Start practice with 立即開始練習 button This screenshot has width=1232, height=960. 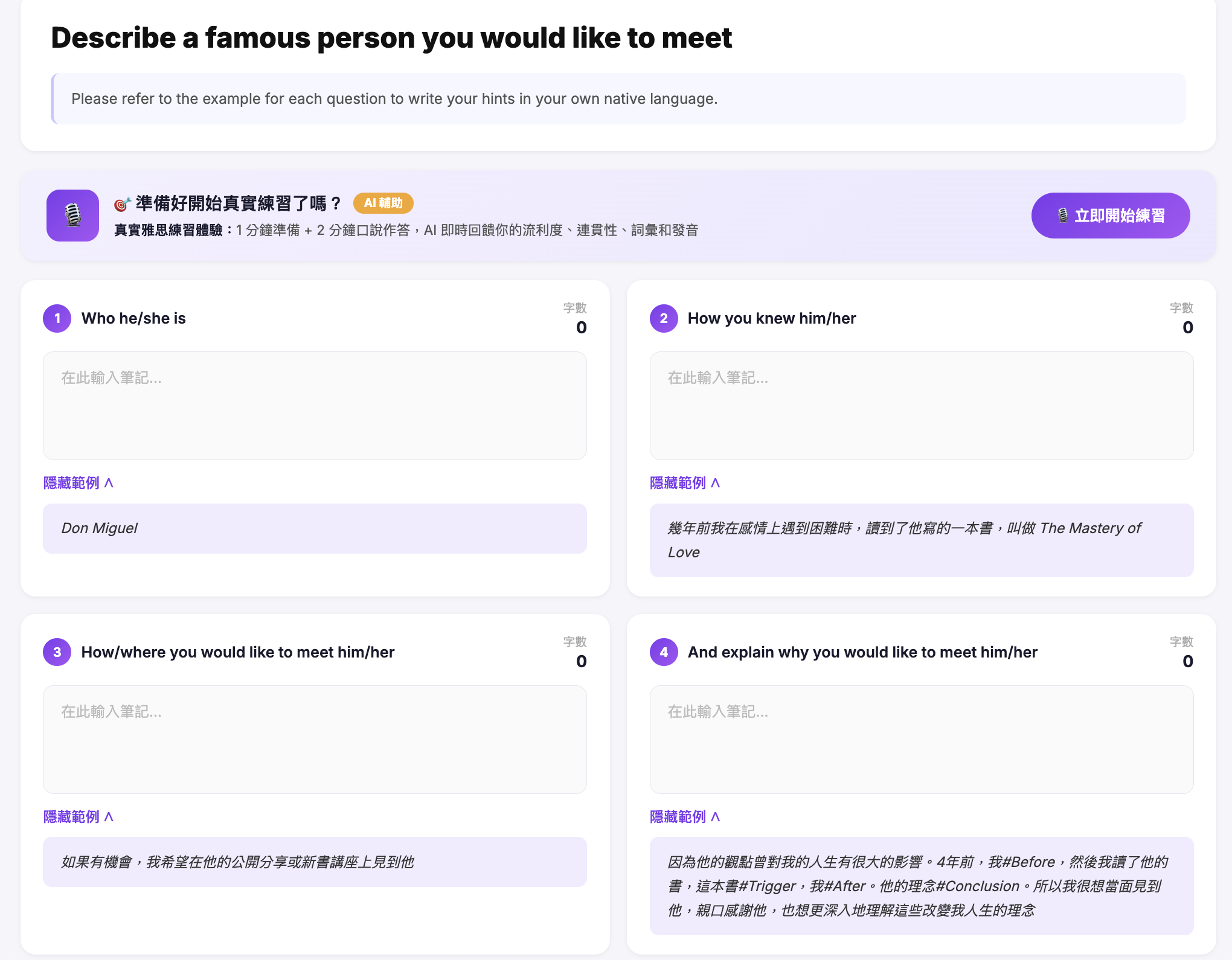(x=1111, y=216)
